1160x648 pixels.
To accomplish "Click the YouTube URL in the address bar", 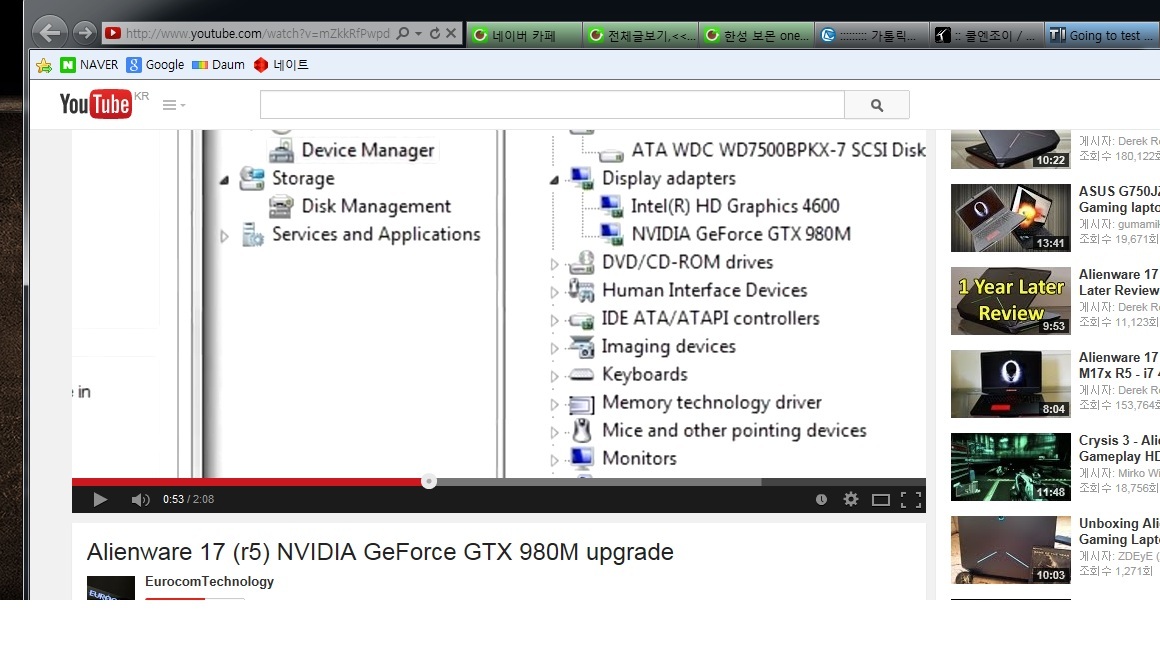I will click(x=257, y=33).
